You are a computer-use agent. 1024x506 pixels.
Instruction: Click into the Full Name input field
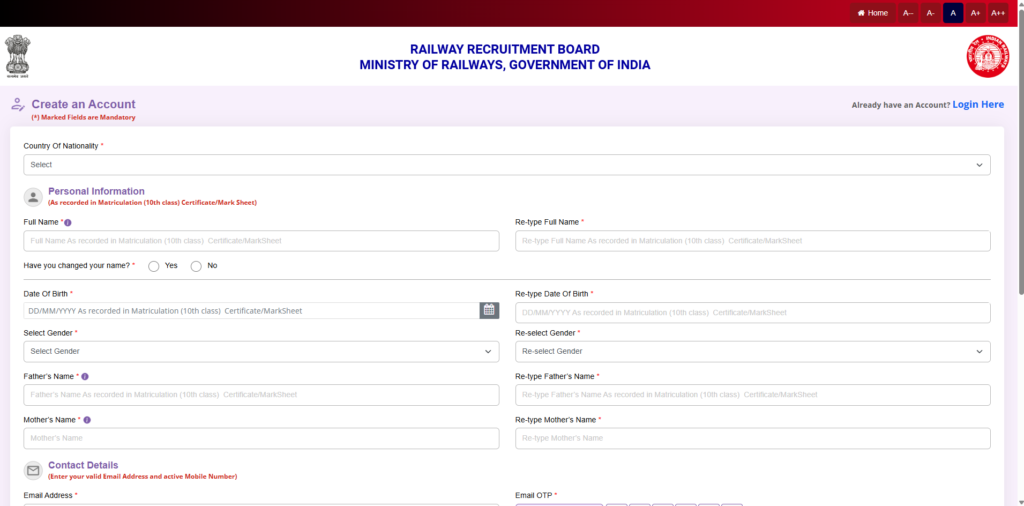pyautogui.click(x=261, y=241)
